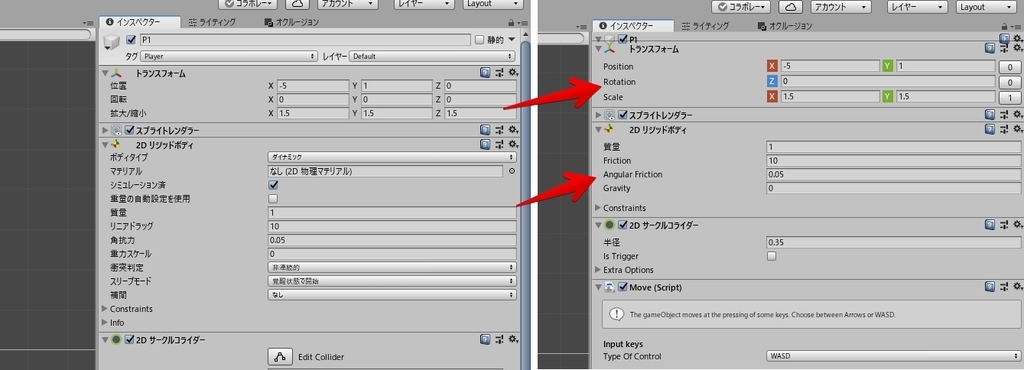Enable the 質量の自動設定を使用 checkbox
The width and height of the screenshot is (1024, 370).
(274, 198)
